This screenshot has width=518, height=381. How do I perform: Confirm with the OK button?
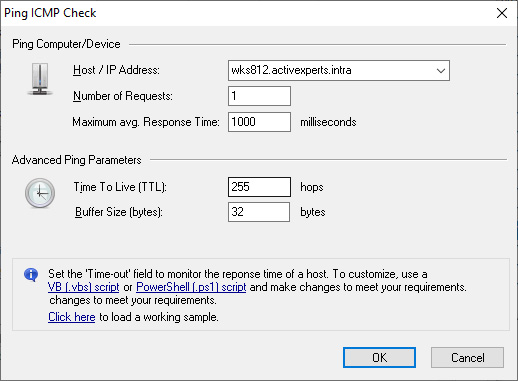379,358
